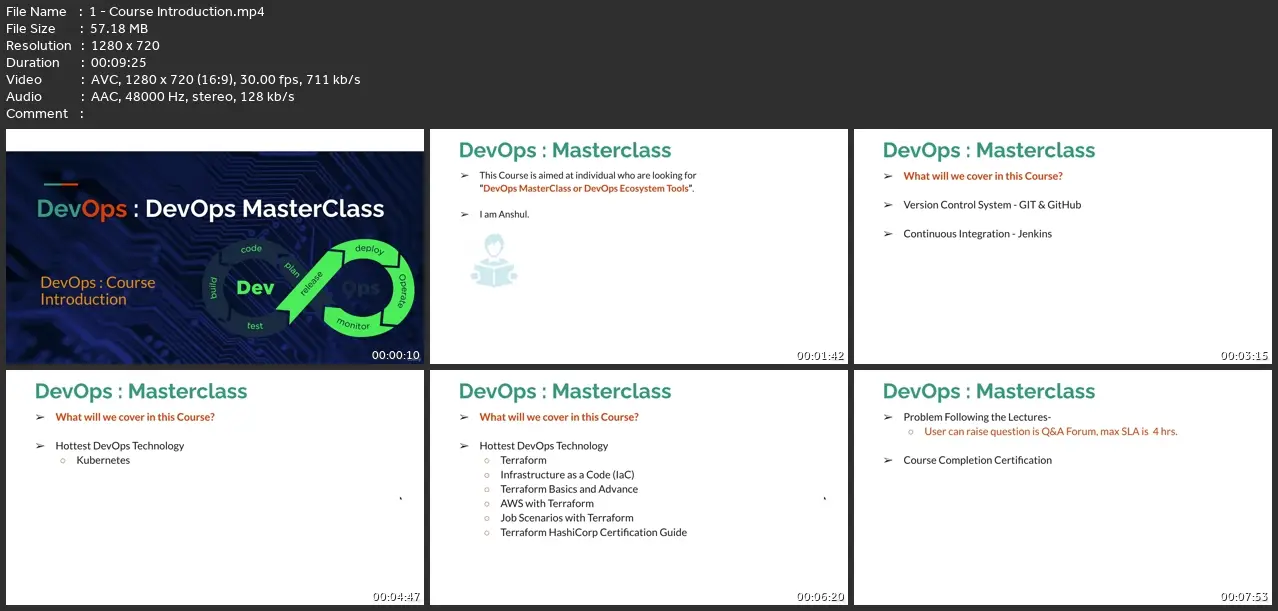Click the "Comment" label in the file info
This screenshot has width=1278, height=611.
point(37,114)
